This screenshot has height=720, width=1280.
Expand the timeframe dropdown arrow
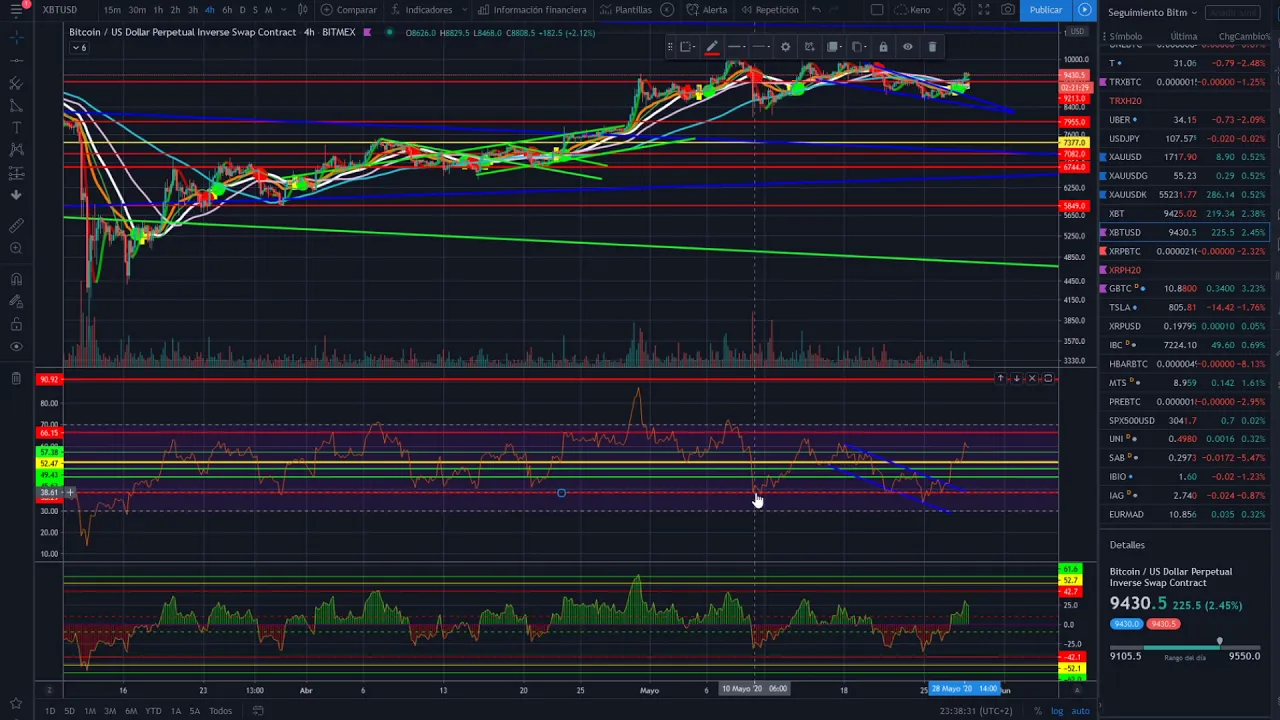282,10
